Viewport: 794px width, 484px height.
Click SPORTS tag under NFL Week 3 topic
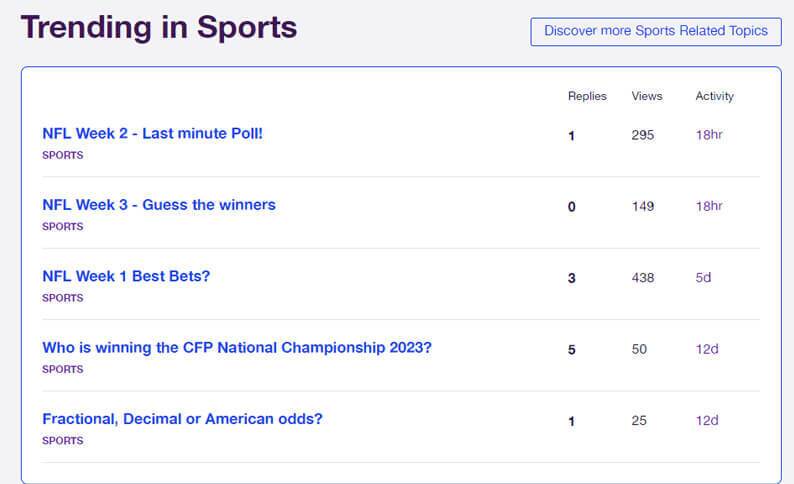click(62, 227)
